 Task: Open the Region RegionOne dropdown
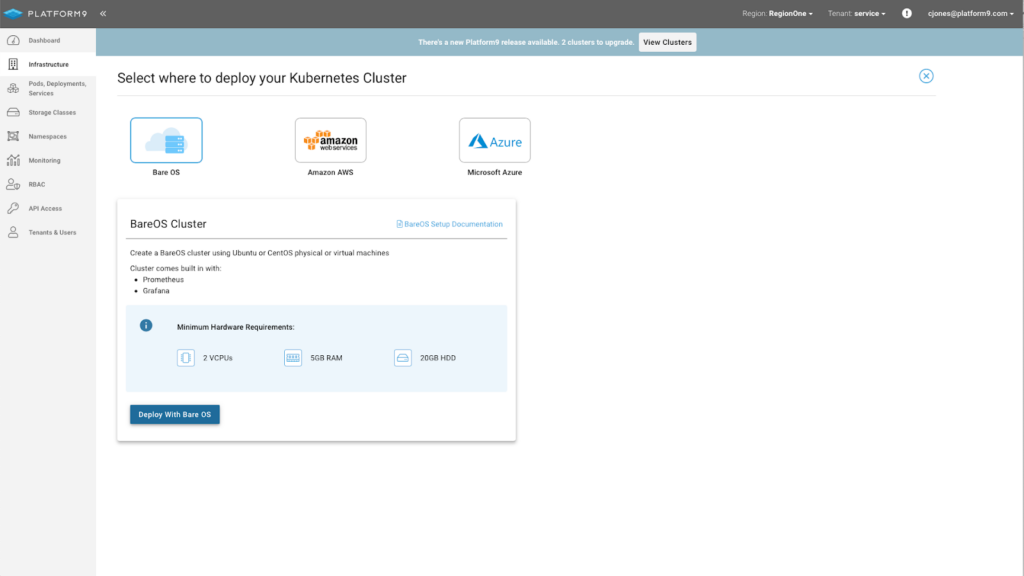777,13
